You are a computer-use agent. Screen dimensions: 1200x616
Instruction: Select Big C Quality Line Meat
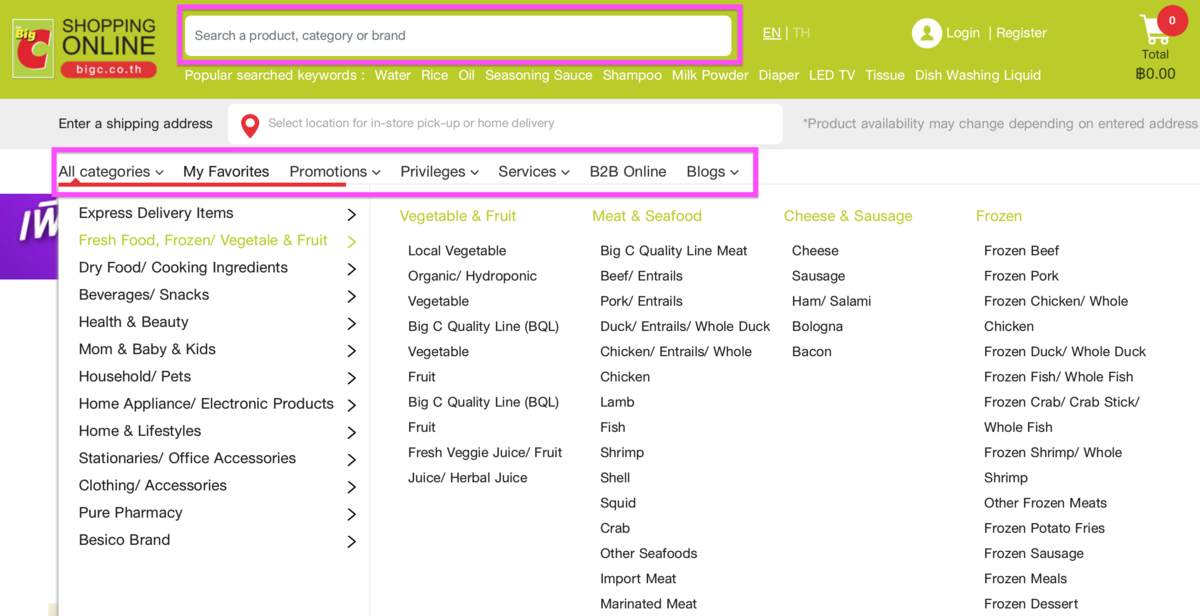coord(674,251)
